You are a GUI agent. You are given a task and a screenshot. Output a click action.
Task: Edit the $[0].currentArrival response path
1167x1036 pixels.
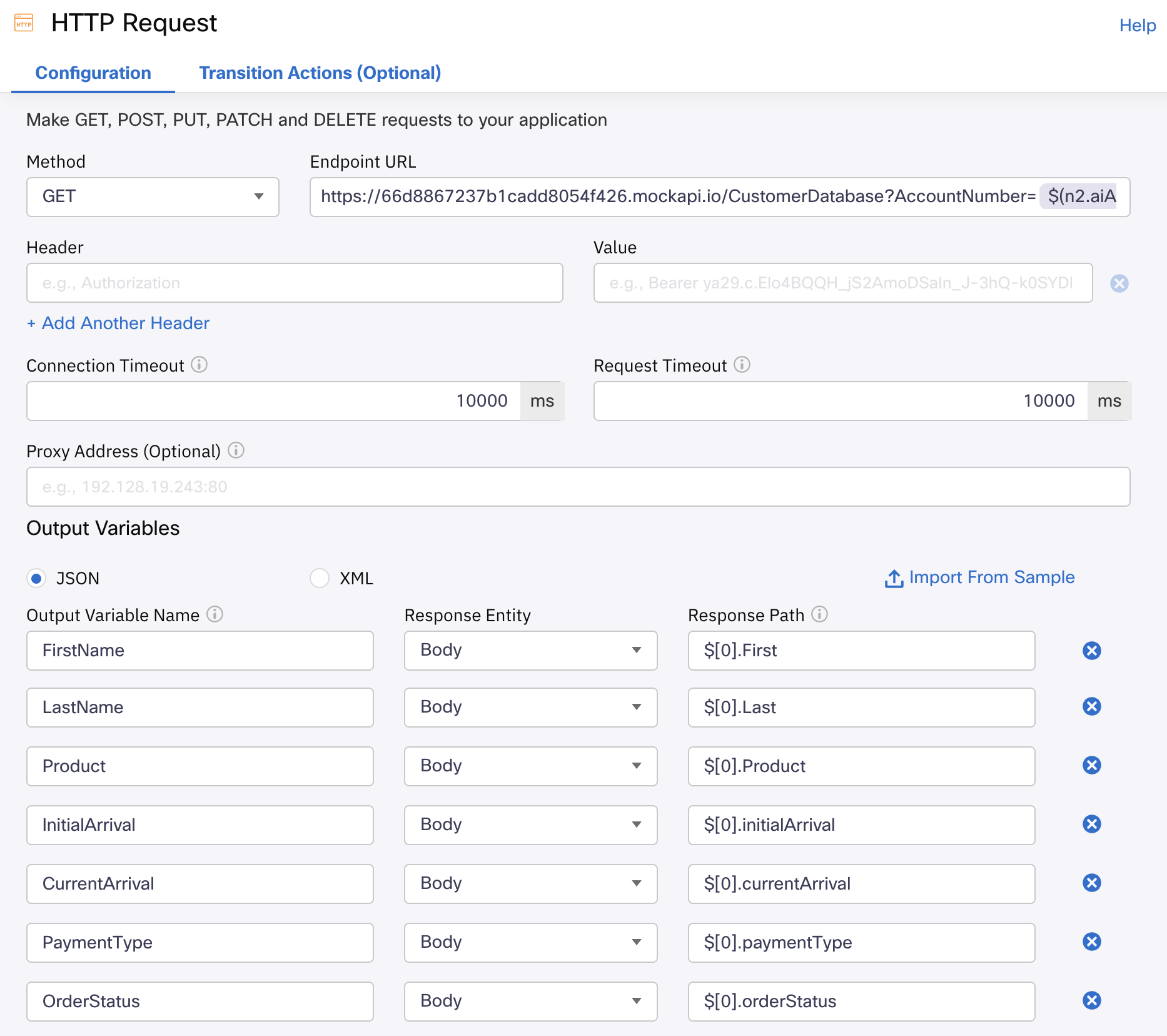coord(862,884)
